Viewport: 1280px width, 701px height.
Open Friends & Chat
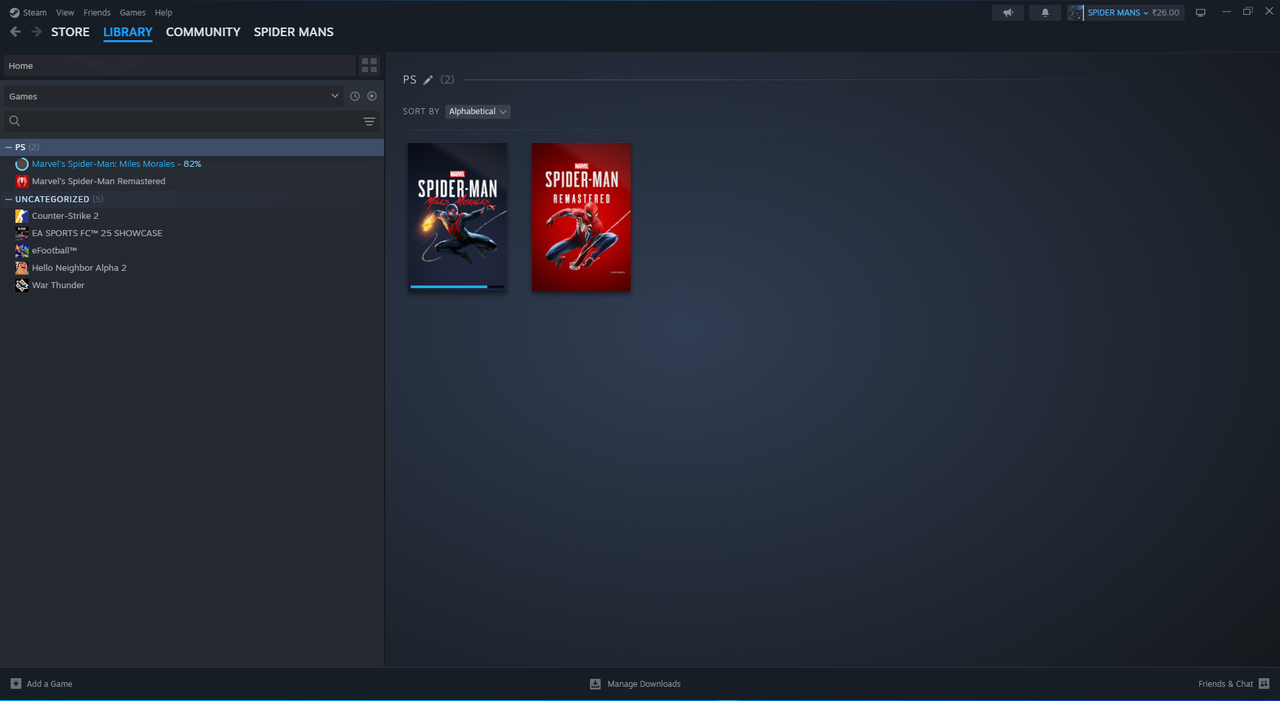pyautogui.click(x=1234, y=684)
